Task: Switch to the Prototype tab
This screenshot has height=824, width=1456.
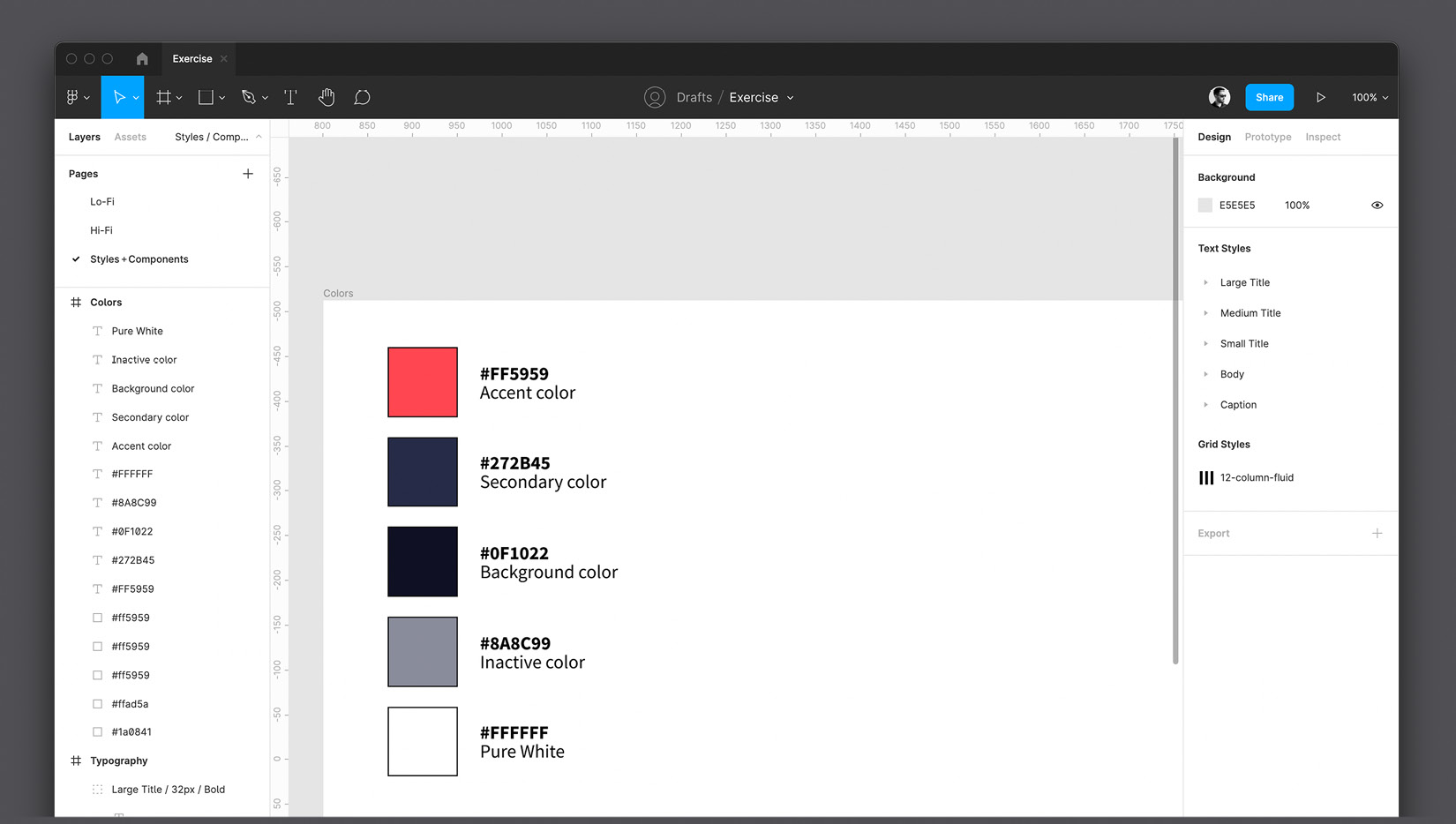Action: click(1268, 137)
